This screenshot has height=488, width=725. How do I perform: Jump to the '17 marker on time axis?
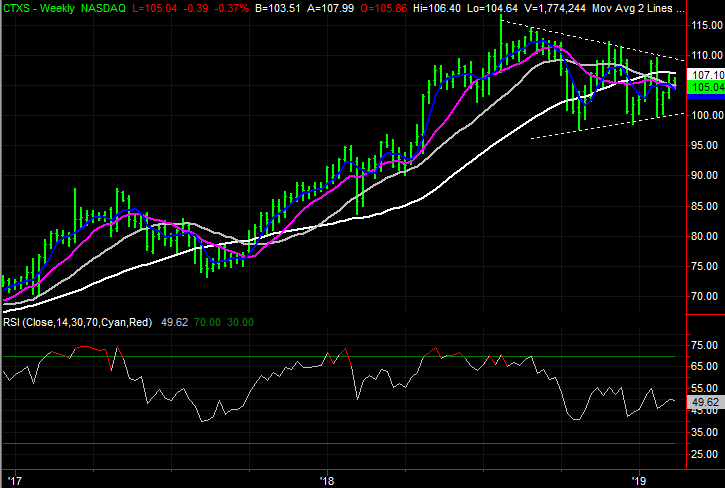pyautogui.click(x=12, y=479)
